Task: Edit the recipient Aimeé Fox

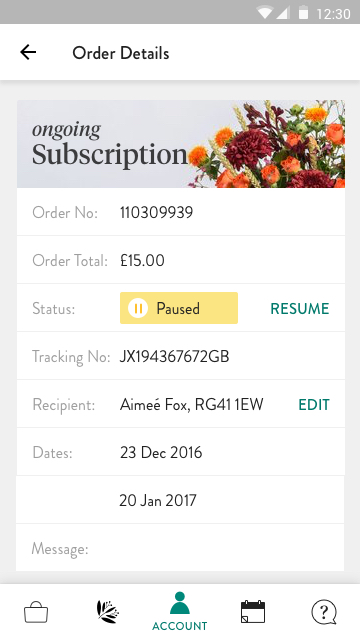Action: pos(314,404)
